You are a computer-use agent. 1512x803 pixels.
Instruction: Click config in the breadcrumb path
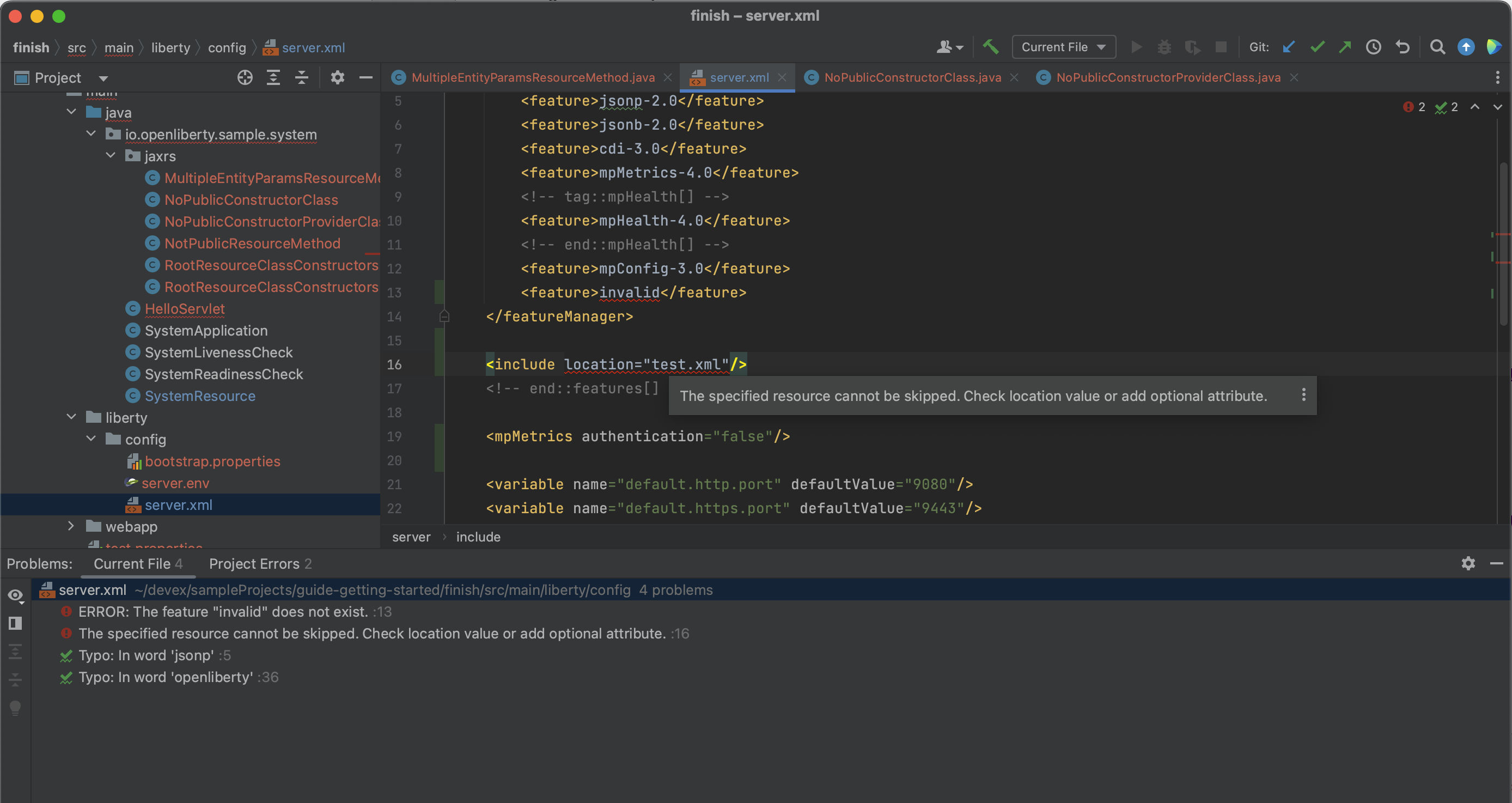pos(227,47)
